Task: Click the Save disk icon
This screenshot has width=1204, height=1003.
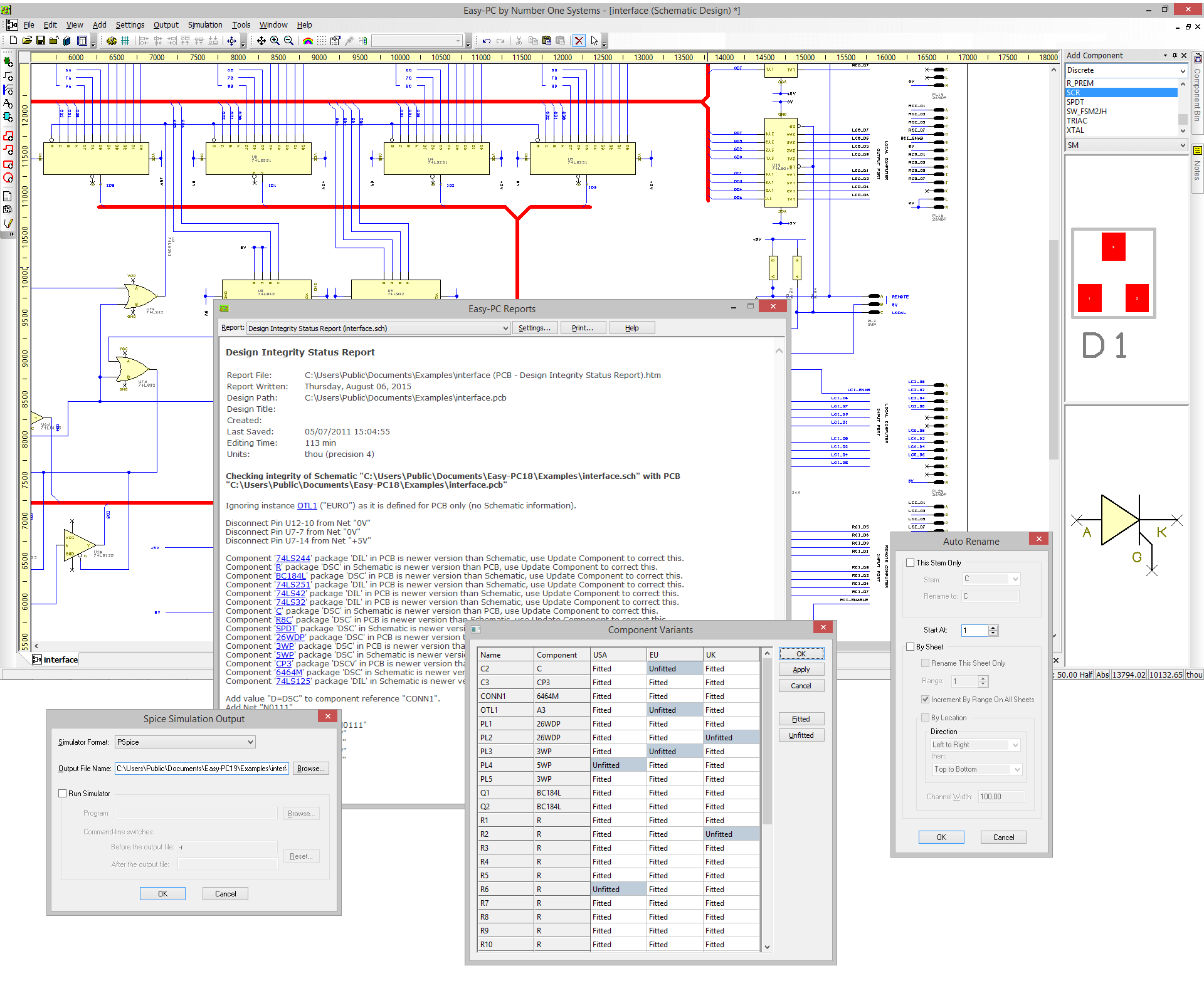Action: point(41,41)
